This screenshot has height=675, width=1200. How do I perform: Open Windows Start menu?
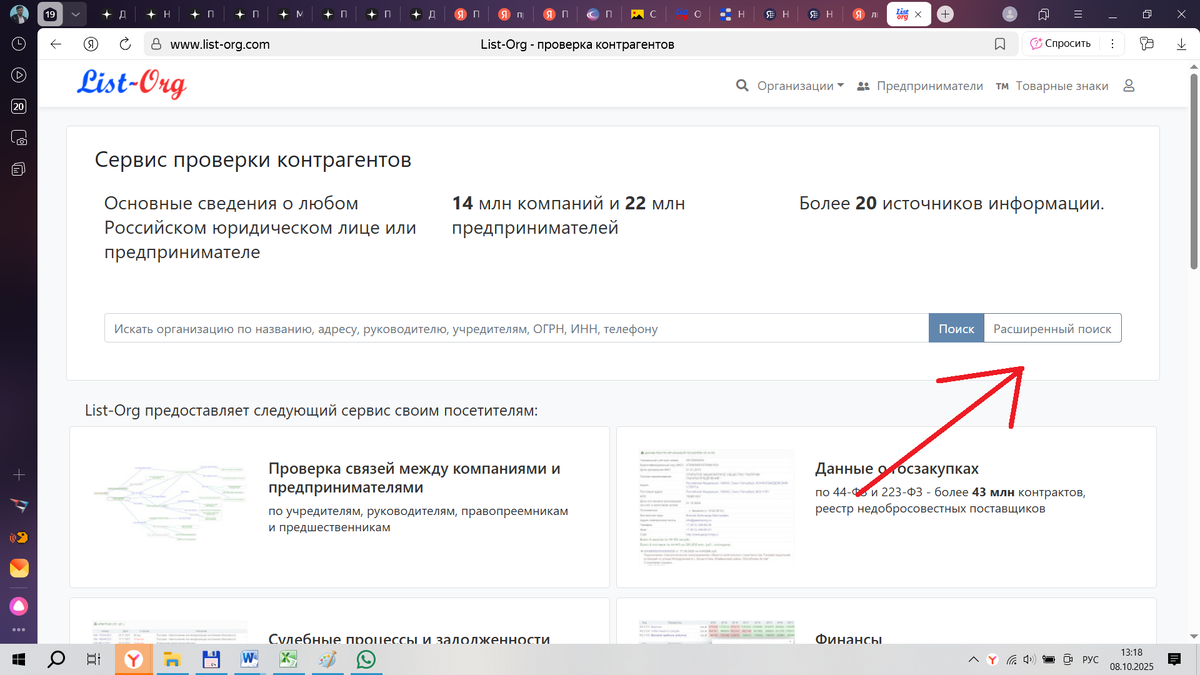coord(18,659)
